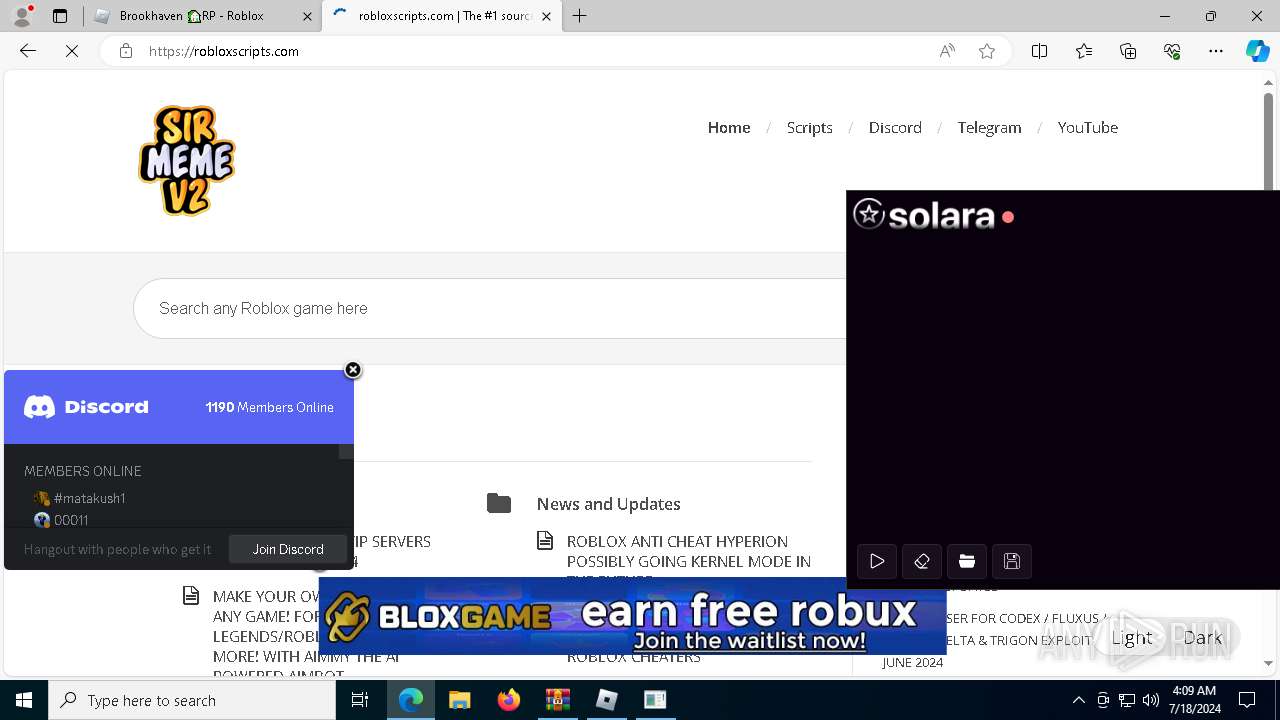
Task: Open Task View on taskbar
Action: (x=360, y=700)
